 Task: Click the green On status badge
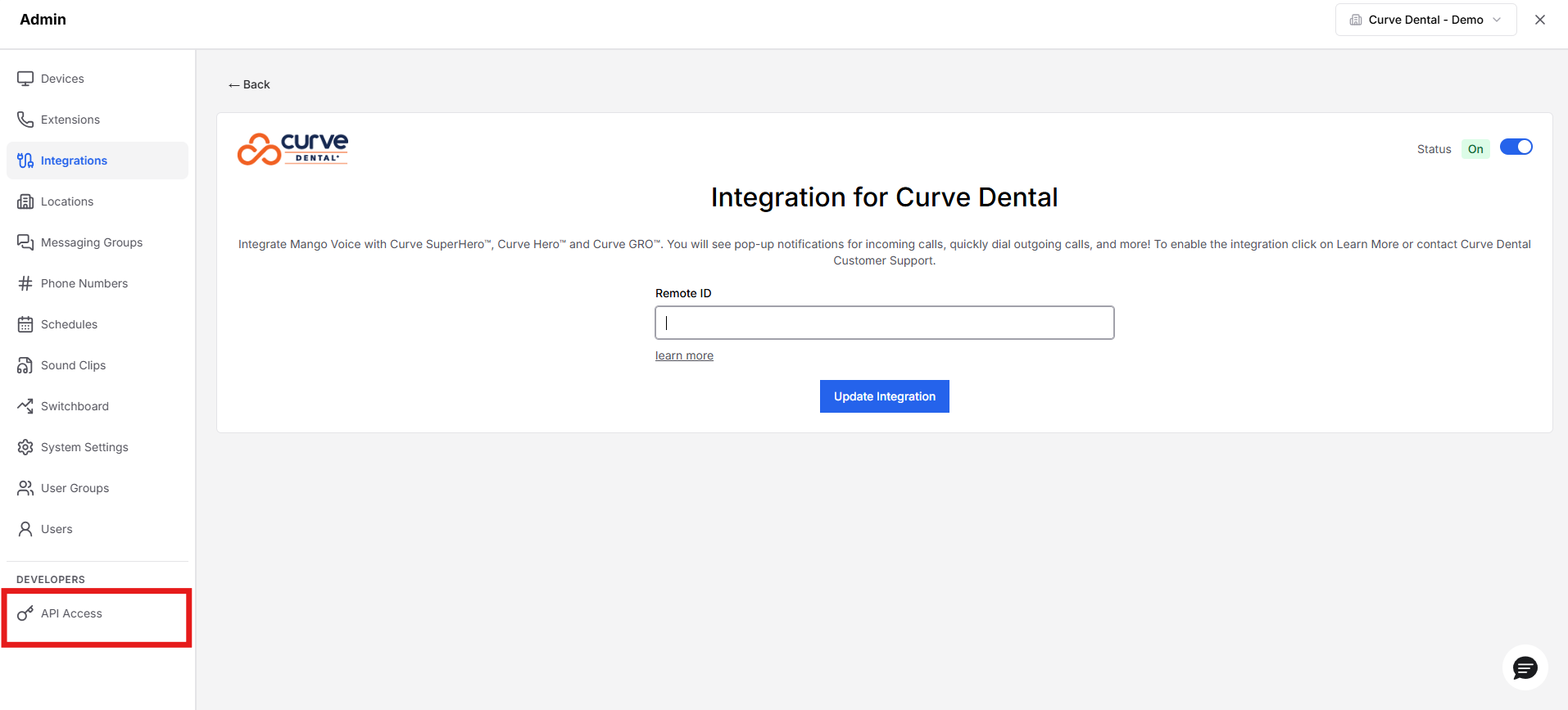click(x=1475, y=149)
